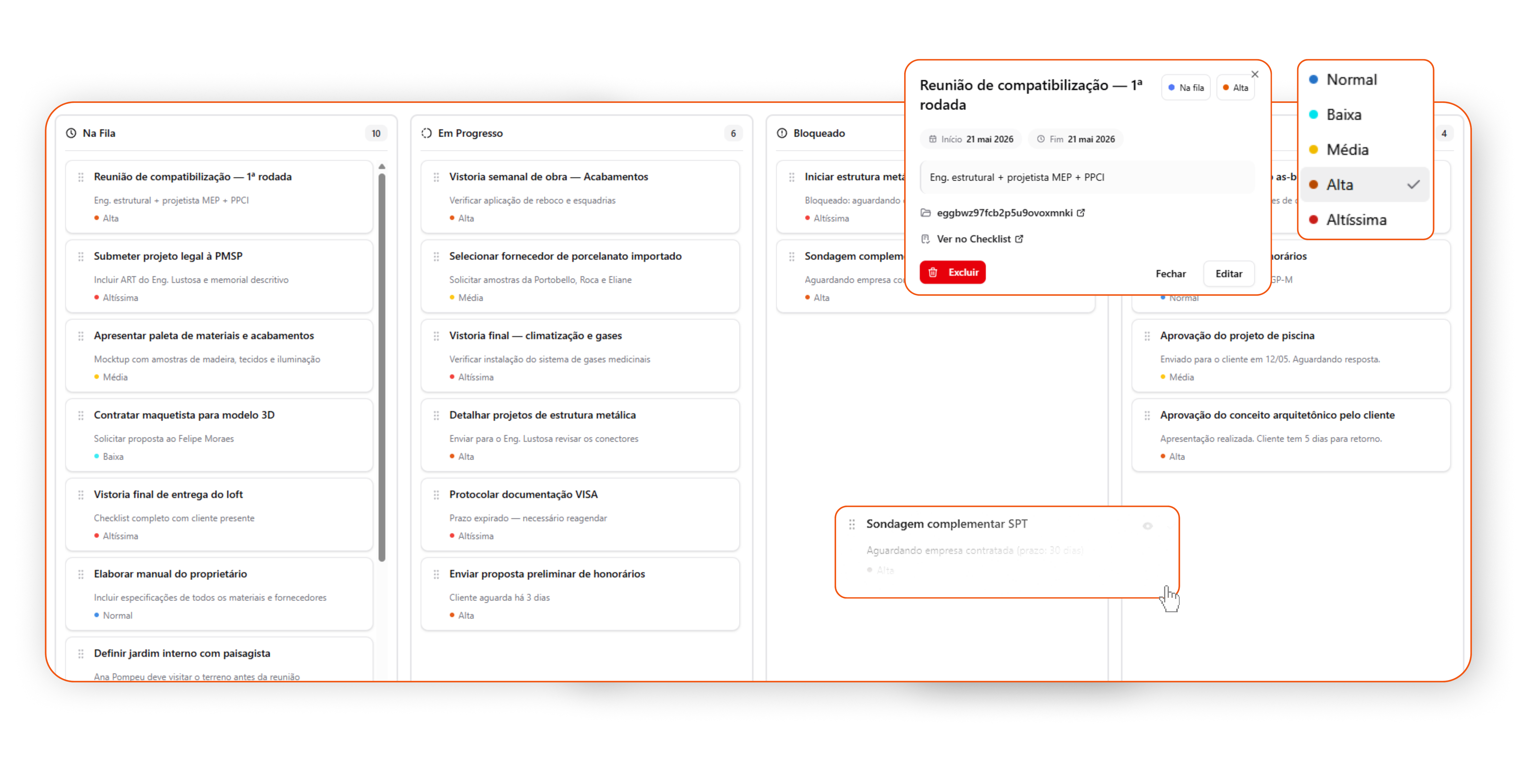Select Normal priority option
The height and width of the screenshot is (784, 1529).
[1365, 79]
